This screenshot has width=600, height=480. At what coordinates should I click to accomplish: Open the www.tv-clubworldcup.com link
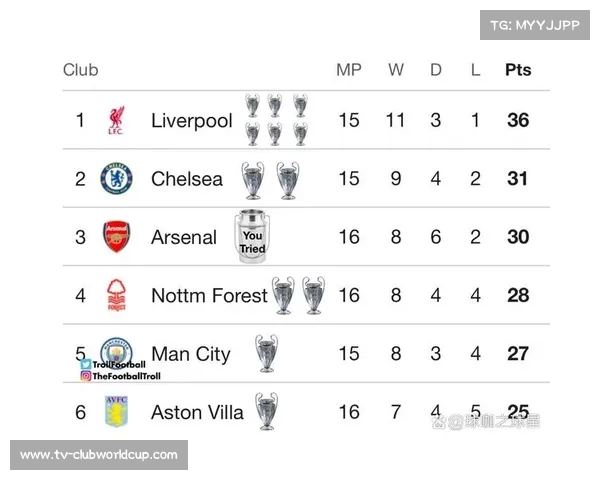click(99, 455)
